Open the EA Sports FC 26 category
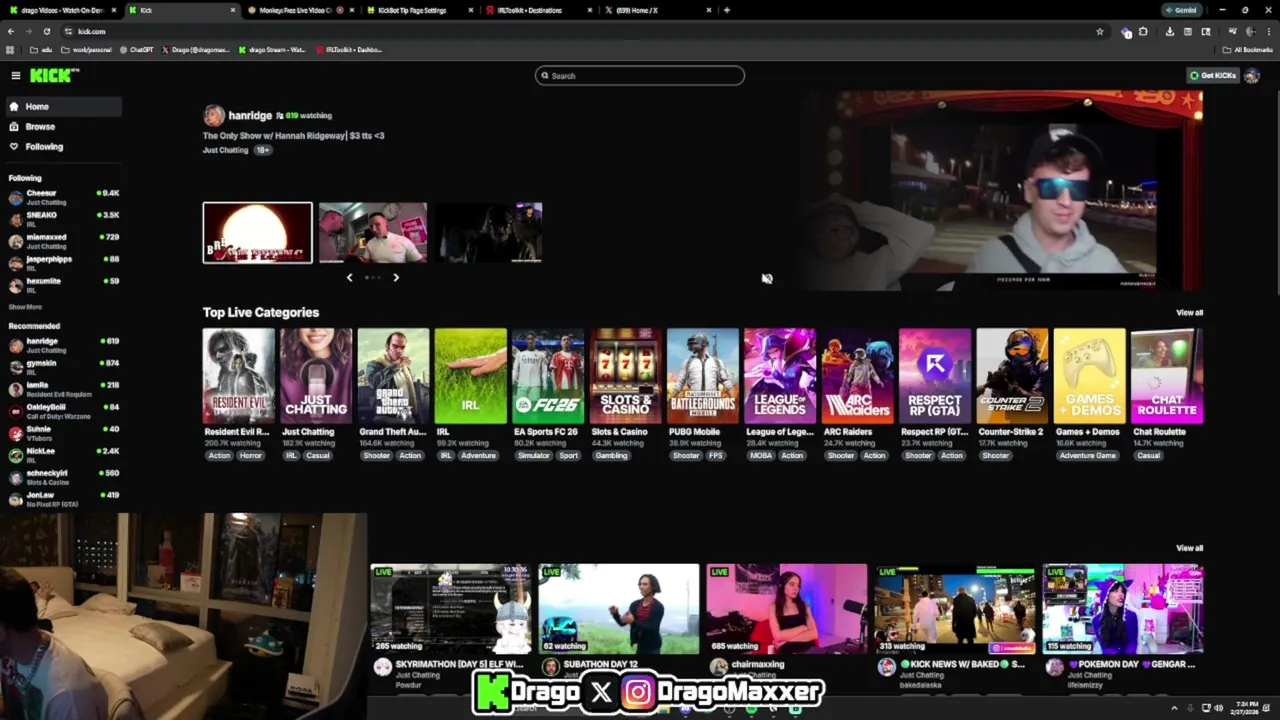Viewport: 1280px width, 720px height. [548, 376]
